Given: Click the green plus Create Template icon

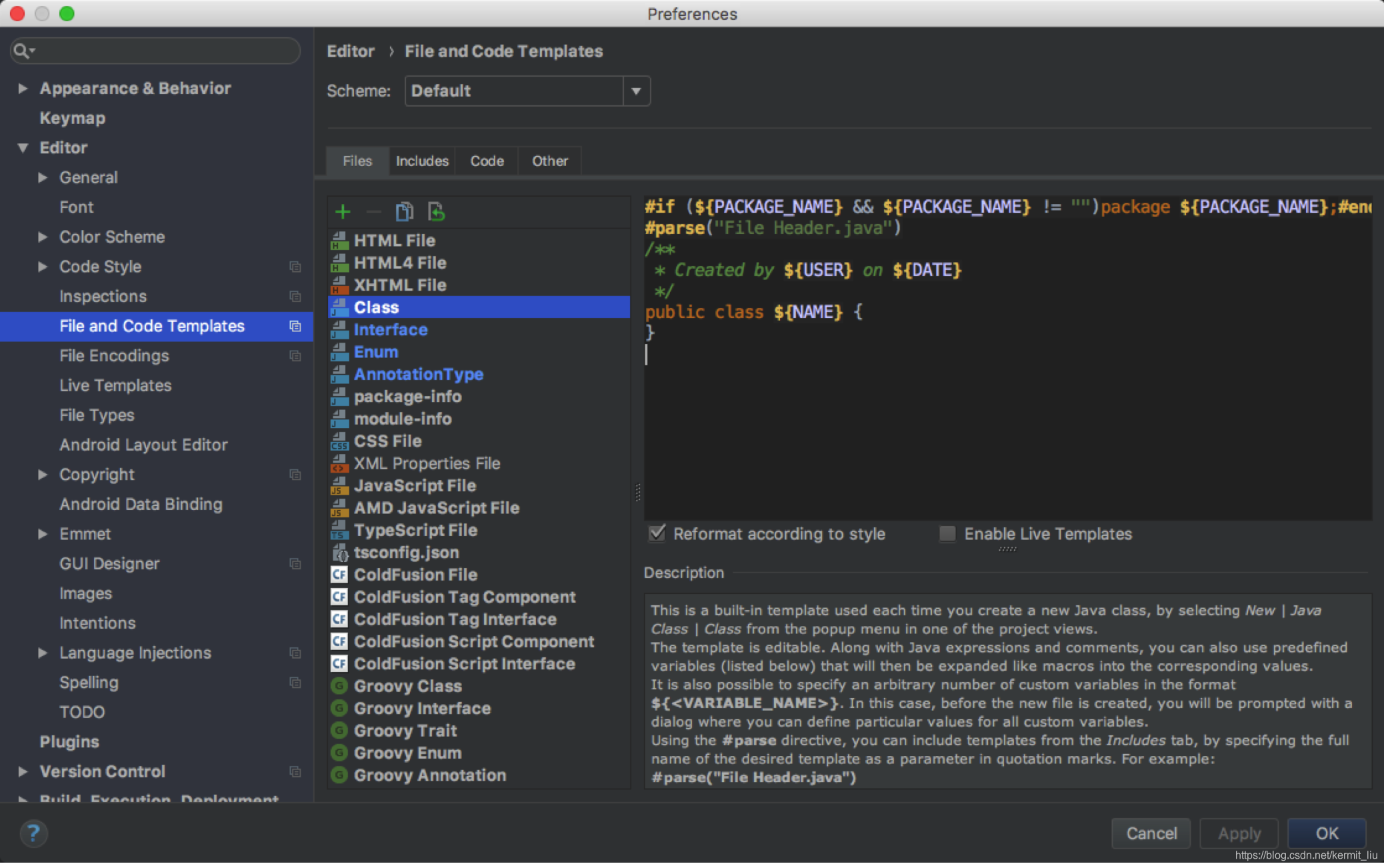Looking at the screenshot, I should click(x=343, y=212).
